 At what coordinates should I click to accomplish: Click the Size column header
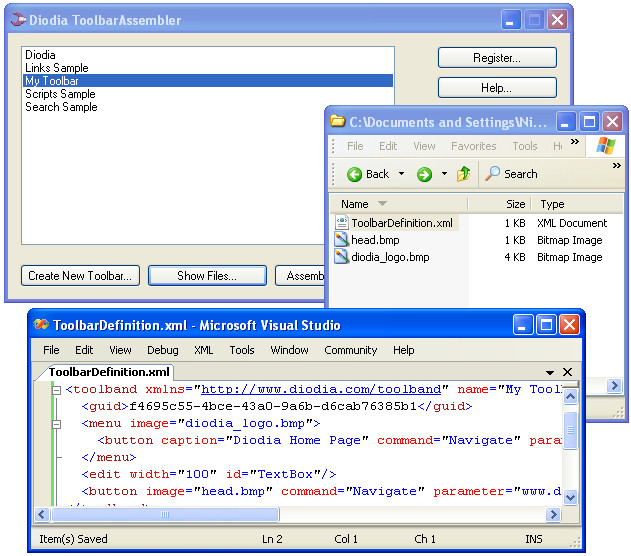point(499,204)
